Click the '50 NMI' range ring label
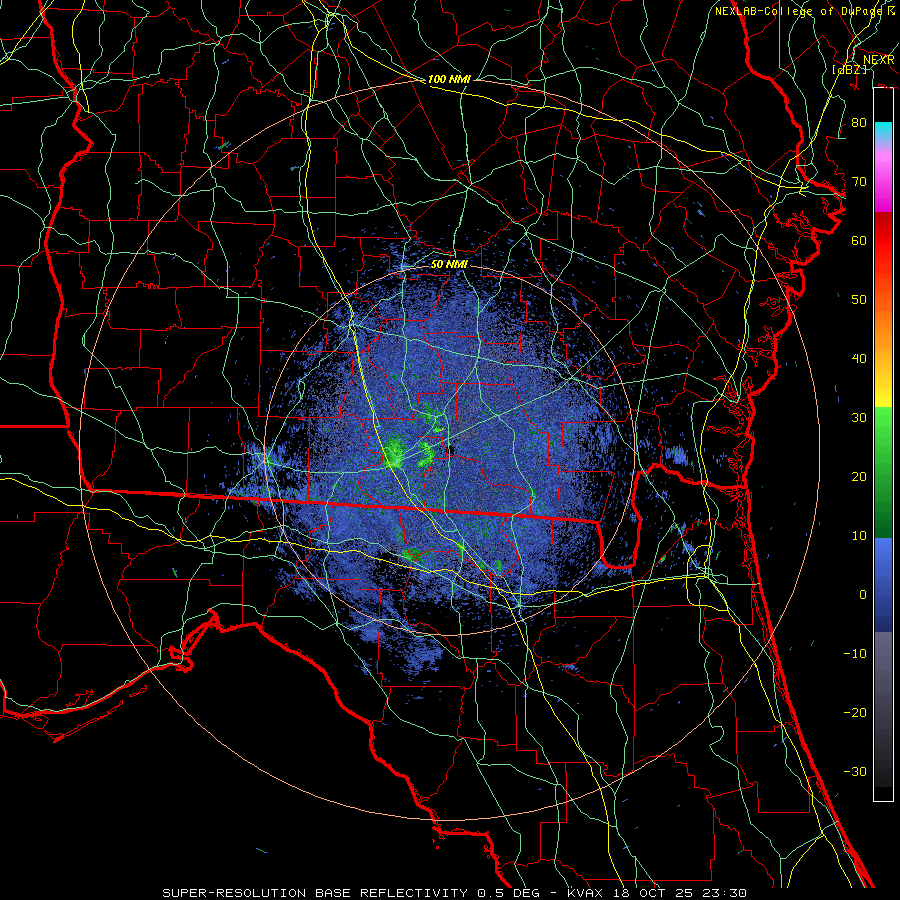This screenshot has width=900, height=900. coord(449,264)
